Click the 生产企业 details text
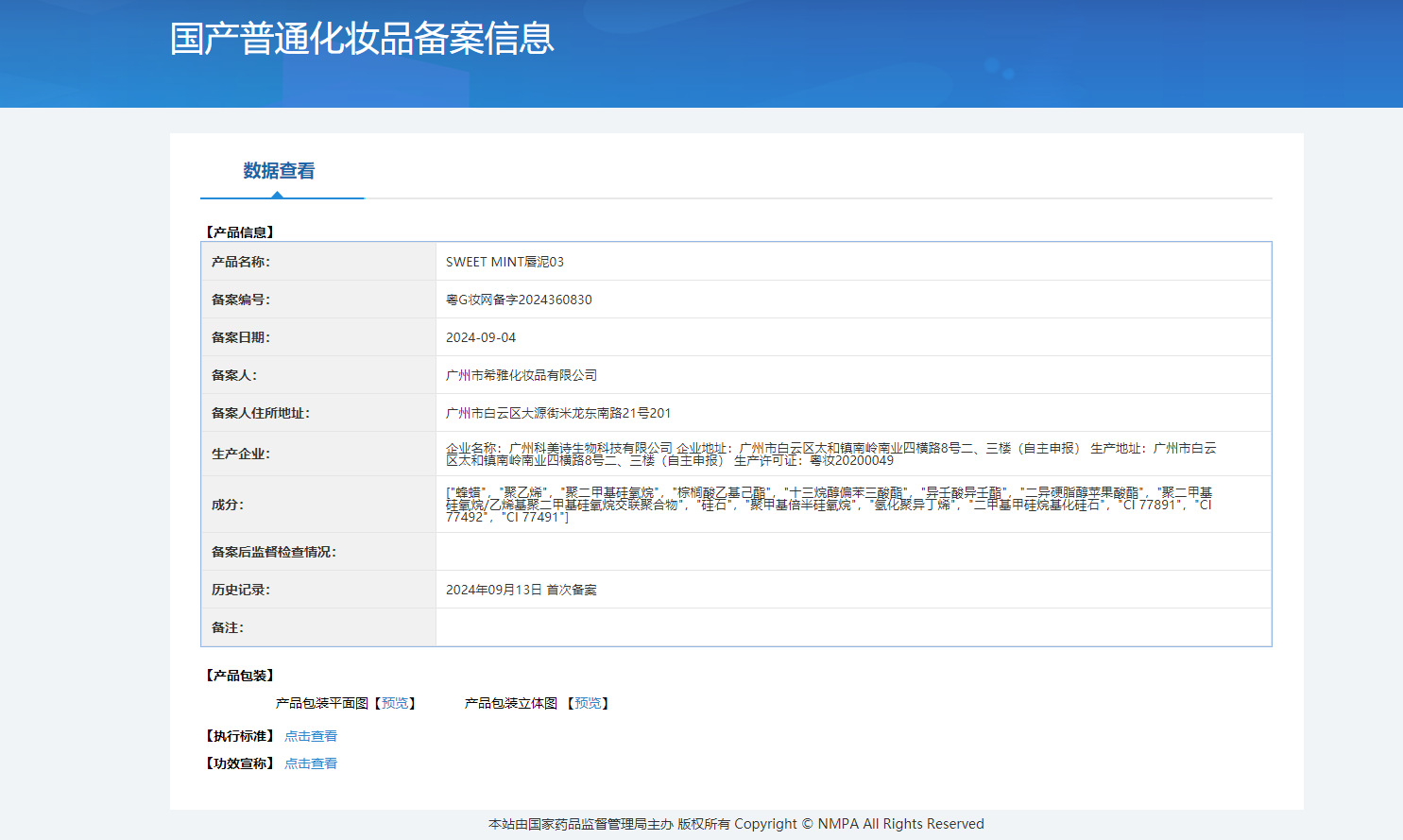The width and height of the screenshot is (1403, 840). [x=831, y=454]
